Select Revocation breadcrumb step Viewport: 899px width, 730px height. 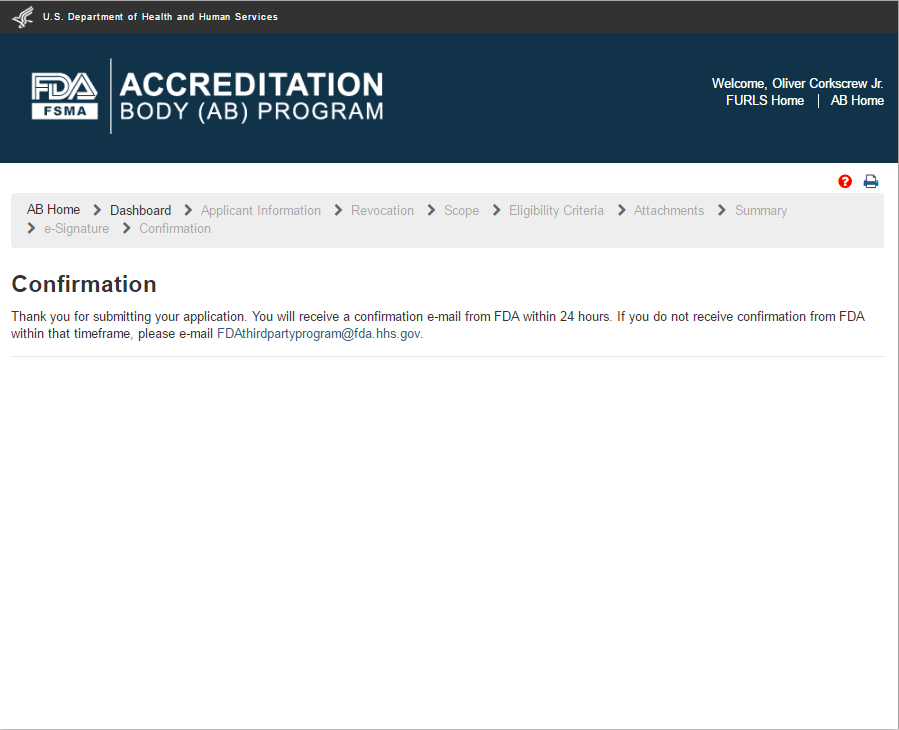pos(382,210)
